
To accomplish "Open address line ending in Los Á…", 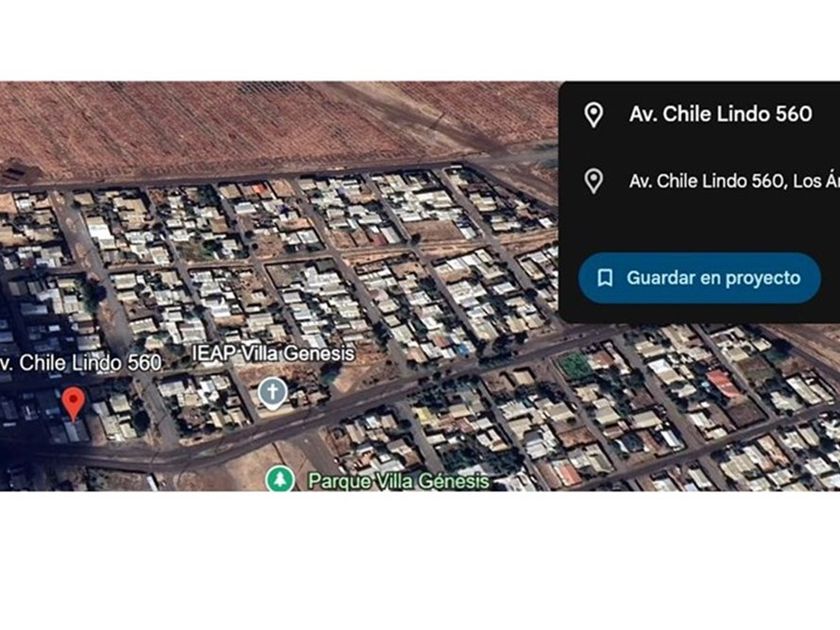I will click(x=734, y=181).
